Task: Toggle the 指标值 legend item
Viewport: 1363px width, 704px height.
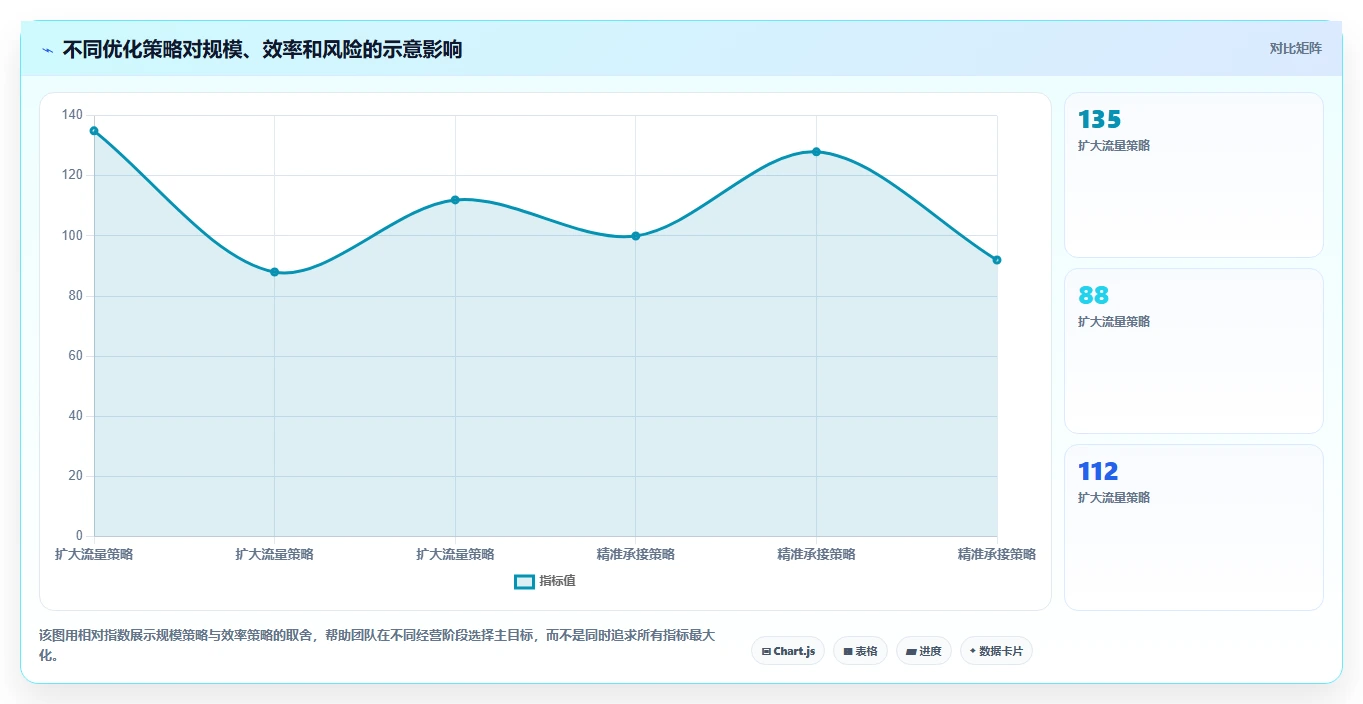Action: pyautogui.click(x=545, y=581)
